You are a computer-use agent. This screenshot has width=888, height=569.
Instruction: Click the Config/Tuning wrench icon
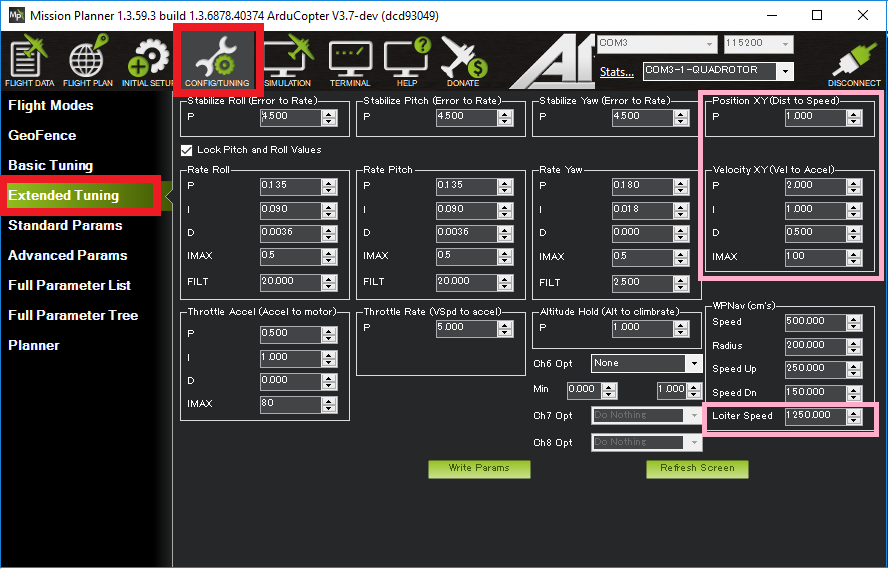coord(218,62)
